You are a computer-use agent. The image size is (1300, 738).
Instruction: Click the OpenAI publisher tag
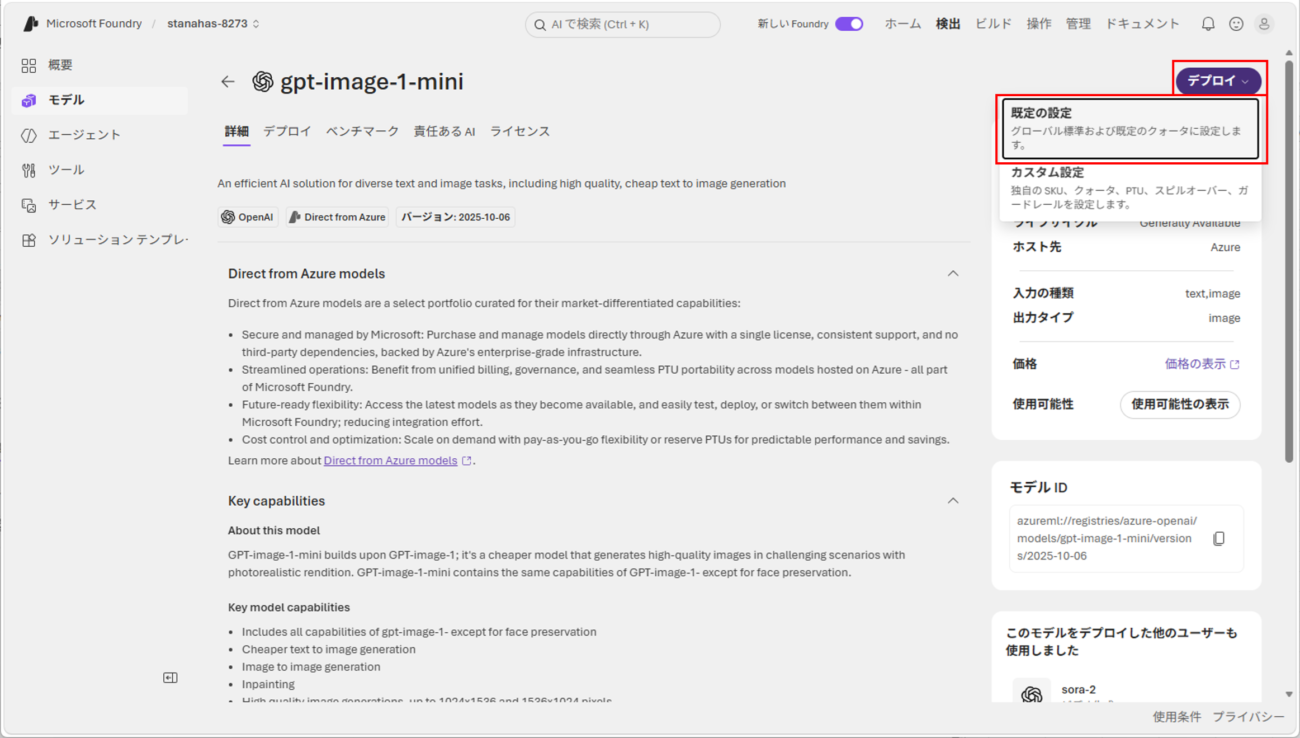click(x=247, y=217)
